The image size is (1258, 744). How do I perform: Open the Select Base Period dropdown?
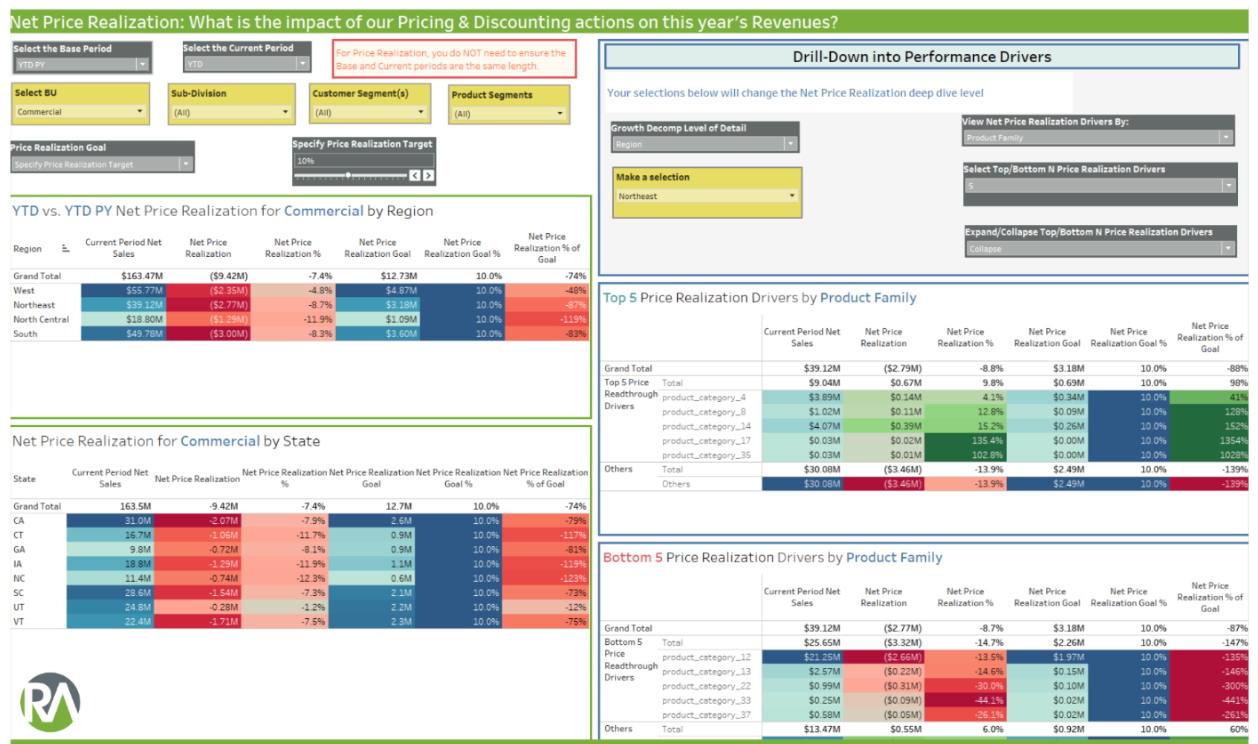point(141,65)
